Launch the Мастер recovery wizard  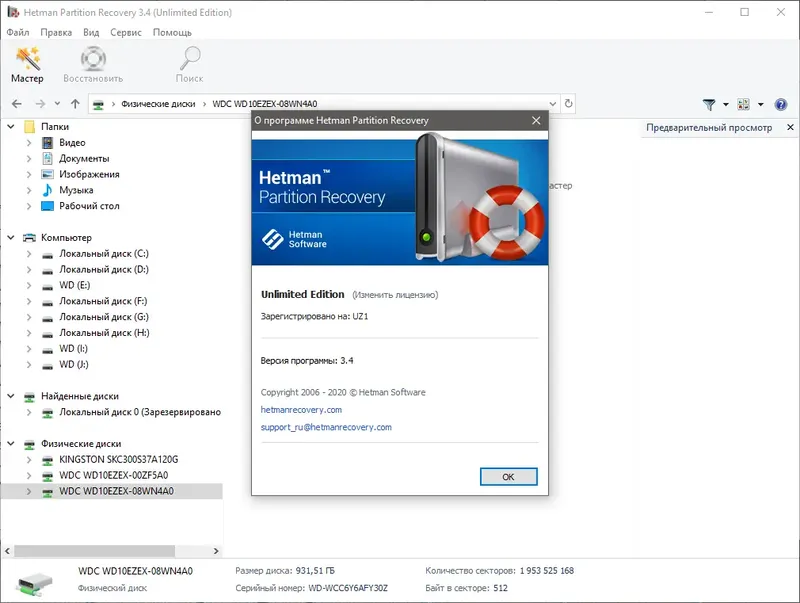click(27, 63)
